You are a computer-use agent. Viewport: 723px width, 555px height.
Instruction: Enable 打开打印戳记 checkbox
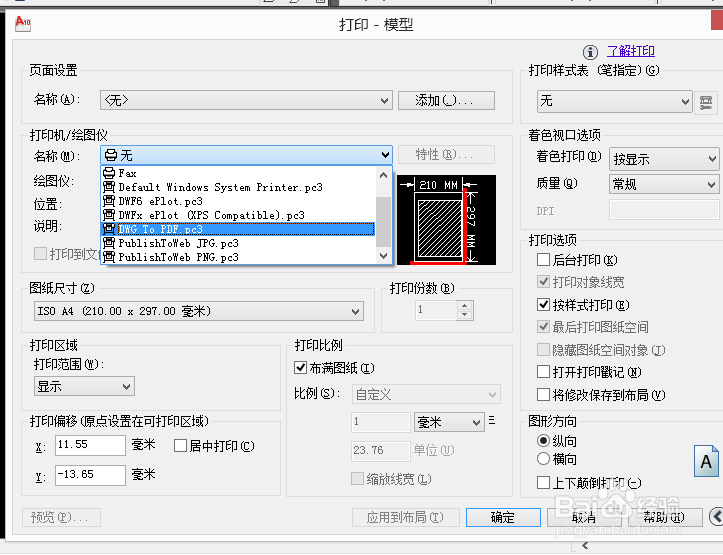point(544,372)
